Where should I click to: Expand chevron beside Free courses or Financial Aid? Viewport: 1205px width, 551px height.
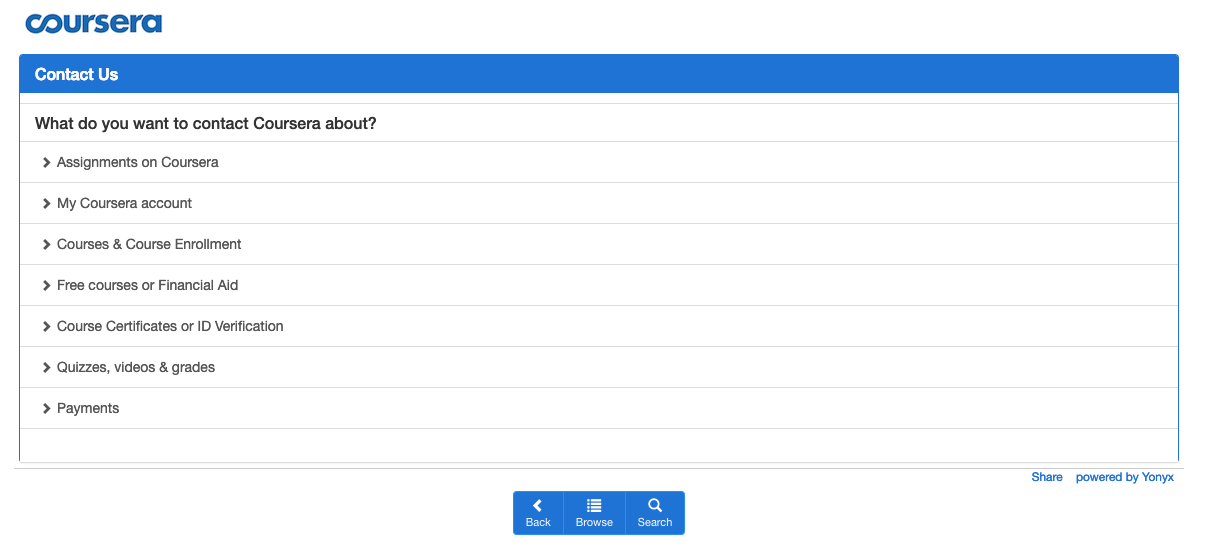[x=47, y=285]
